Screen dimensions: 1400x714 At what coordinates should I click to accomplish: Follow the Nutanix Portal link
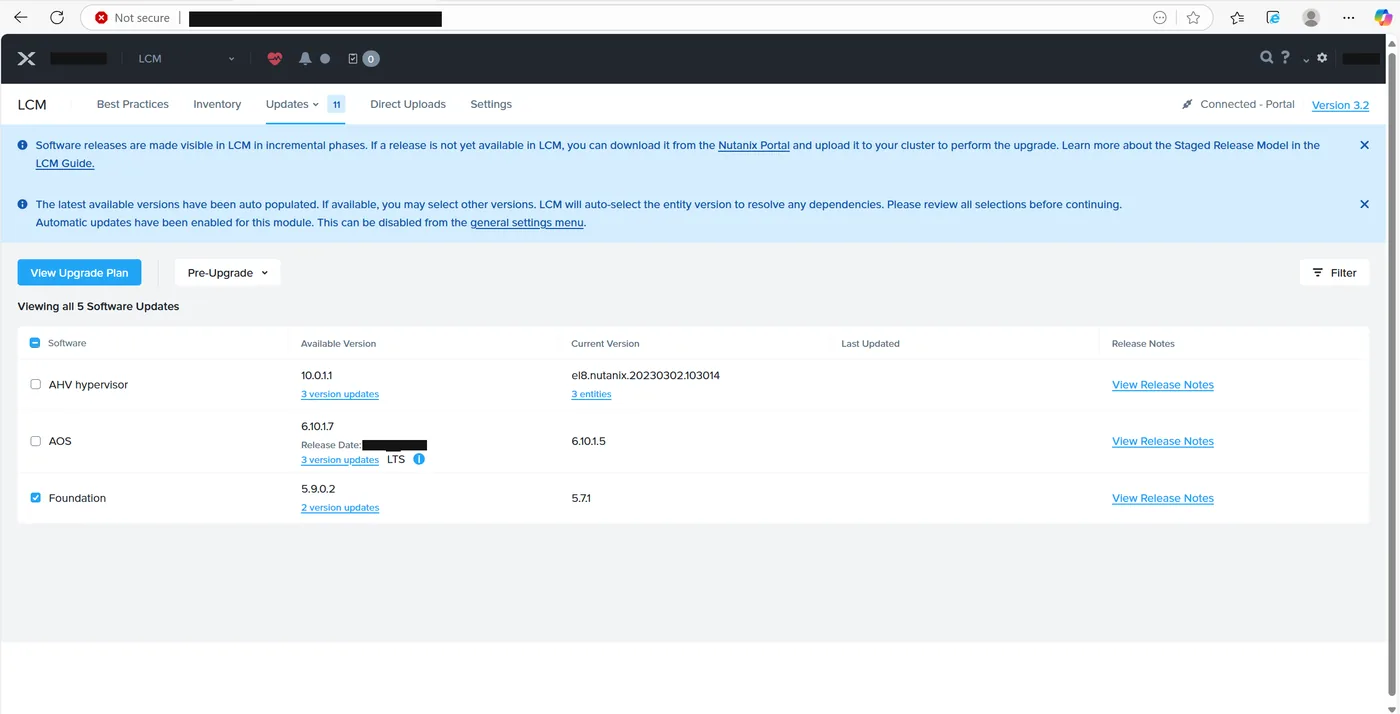coord(754,145)
